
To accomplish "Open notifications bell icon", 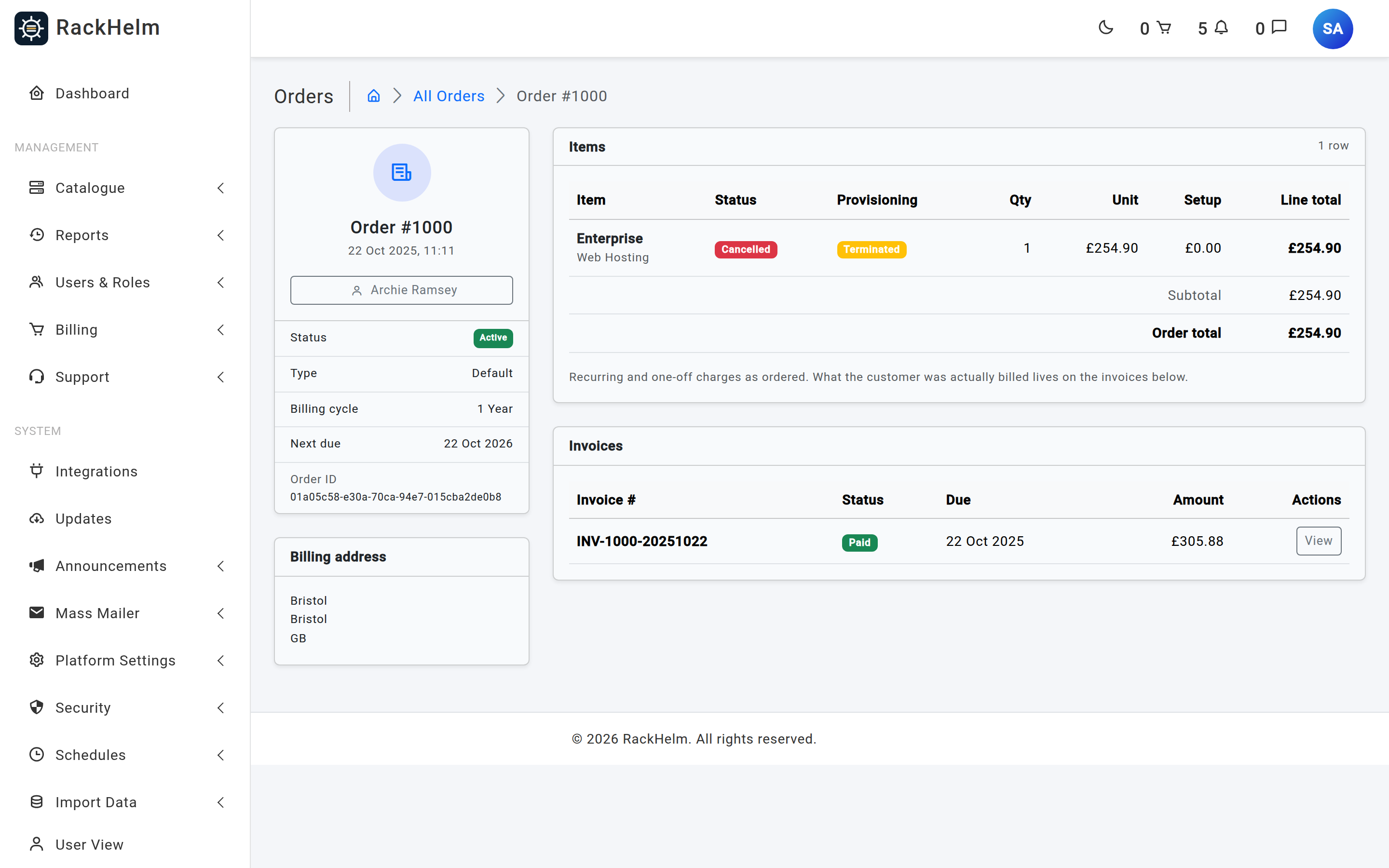I will tap(1221, 27).
